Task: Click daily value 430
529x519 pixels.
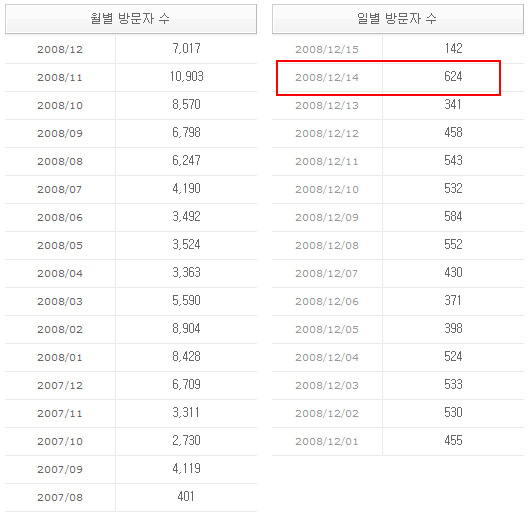Action: tap(453, 273)
